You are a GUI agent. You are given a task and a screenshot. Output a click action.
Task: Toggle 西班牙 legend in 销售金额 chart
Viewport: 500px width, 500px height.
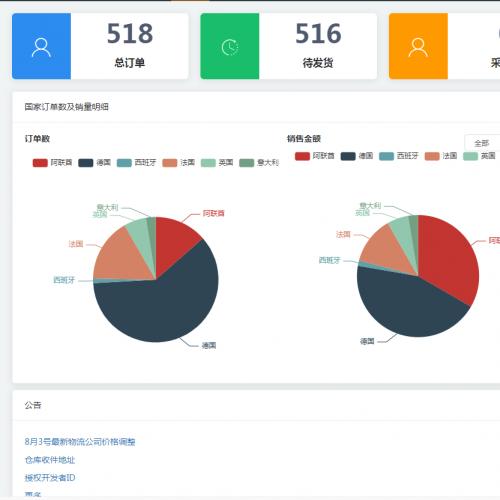(399, 156)
